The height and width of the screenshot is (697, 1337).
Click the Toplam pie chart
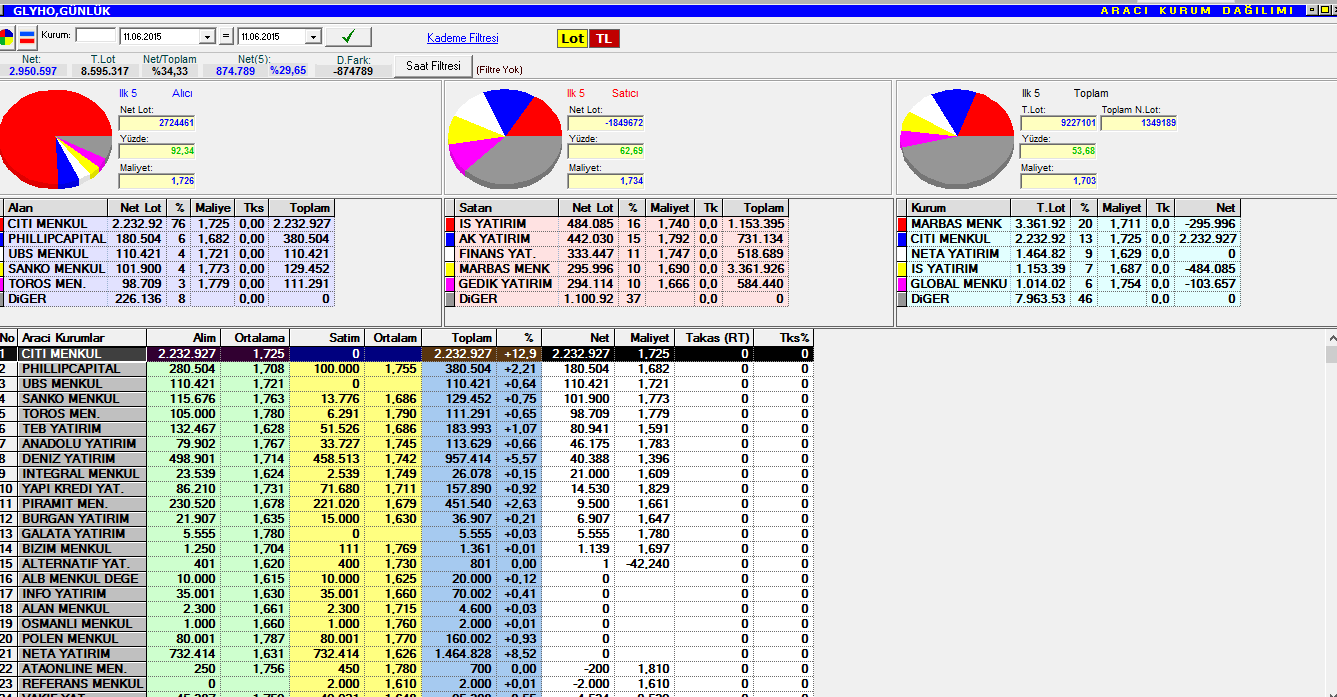point(957,138)
